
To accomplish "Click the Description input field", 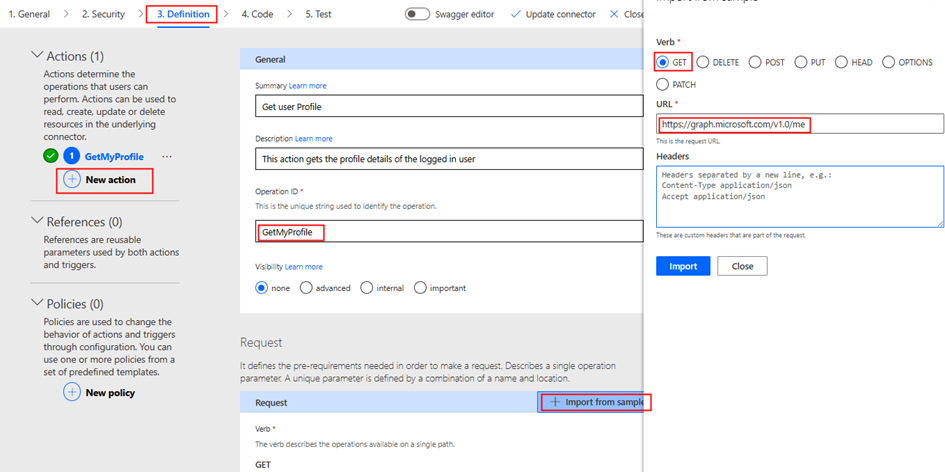I will (x=449, y=159).
